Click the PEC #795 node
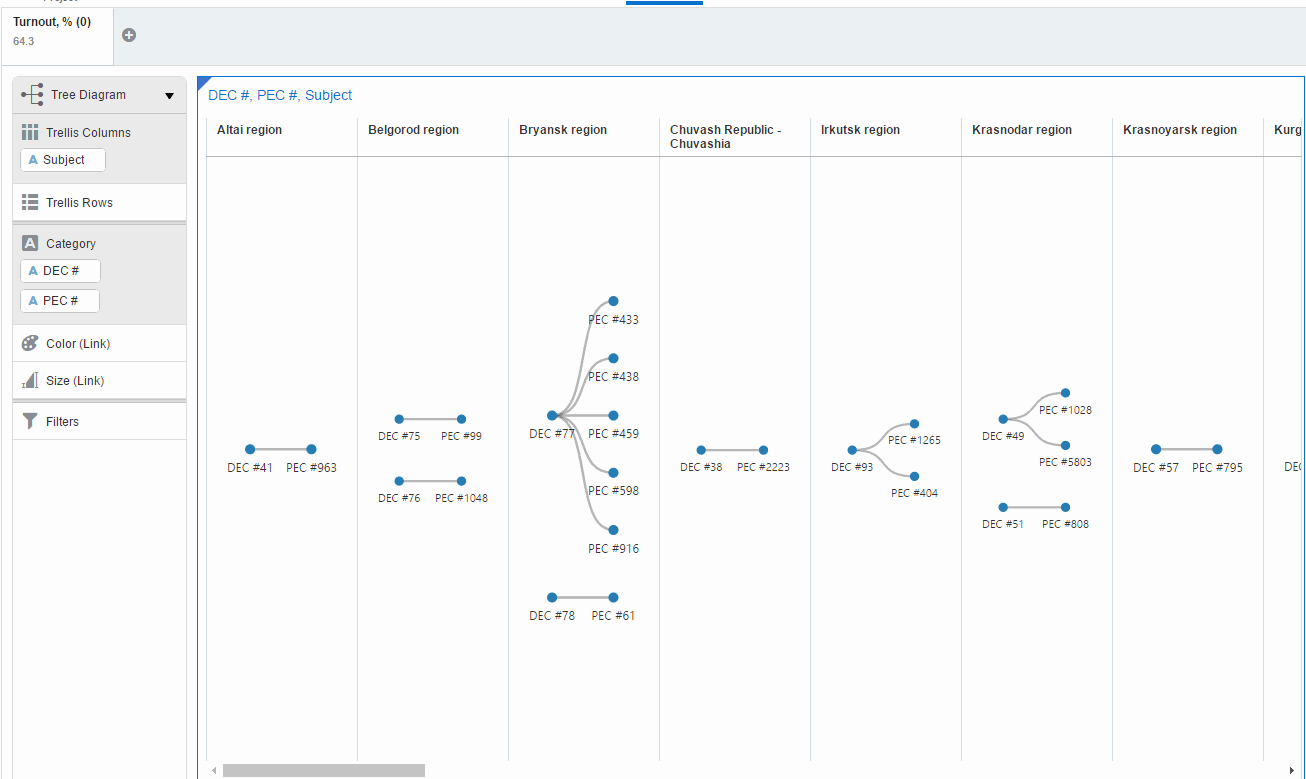1306x779 pixels. tap(1217, 449)
